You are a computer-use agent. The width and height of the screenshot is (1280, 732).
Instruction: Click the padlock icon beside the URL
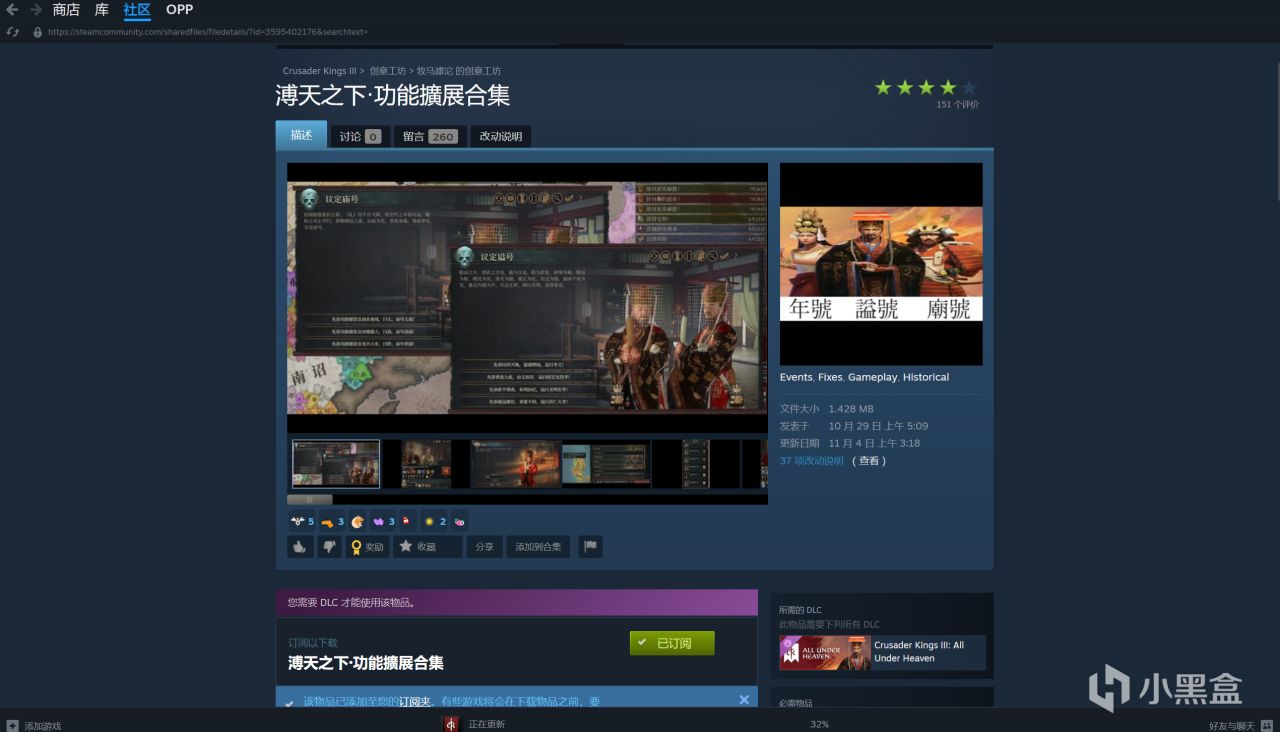pos(38,32)
